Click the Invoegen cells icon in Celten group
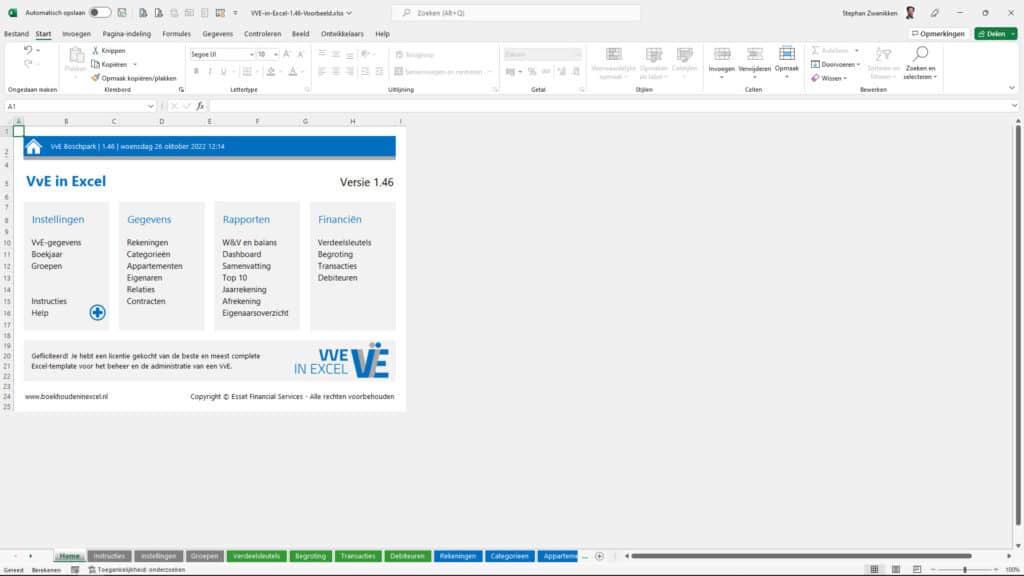Screen dimensions: 1024x576 tap(721, 52)
